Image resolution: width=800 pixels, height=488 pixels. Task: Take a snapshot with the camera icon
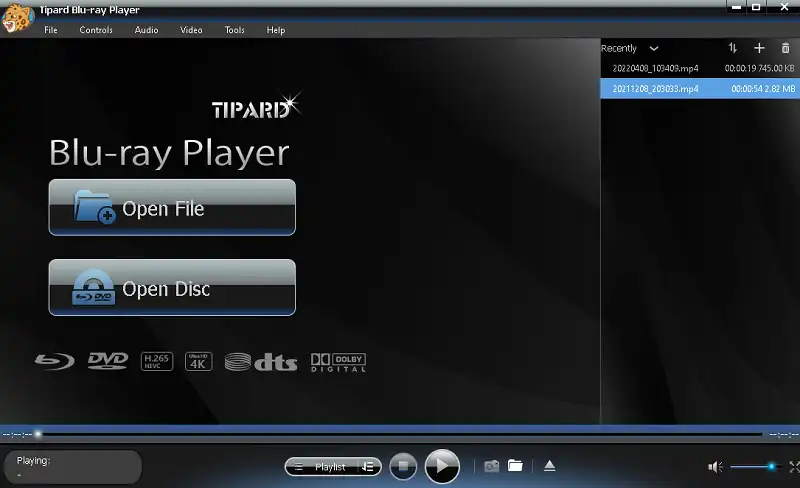(491, 466)
